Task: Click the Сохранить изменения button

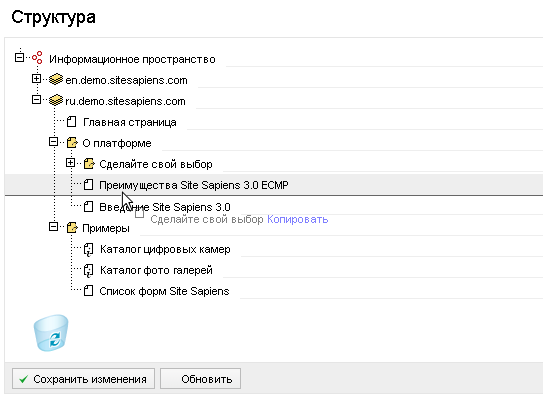Action: (x=83, y=379)
